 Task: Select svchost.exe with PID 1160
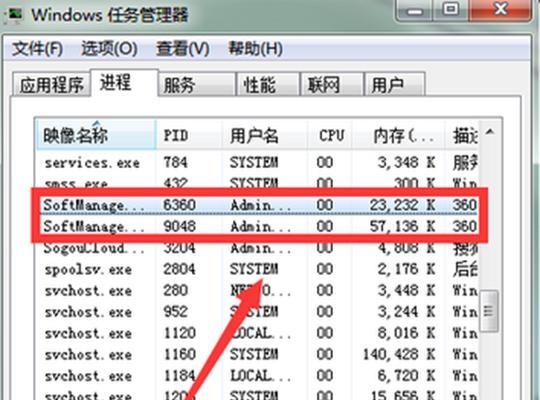[x=257, y=355]
